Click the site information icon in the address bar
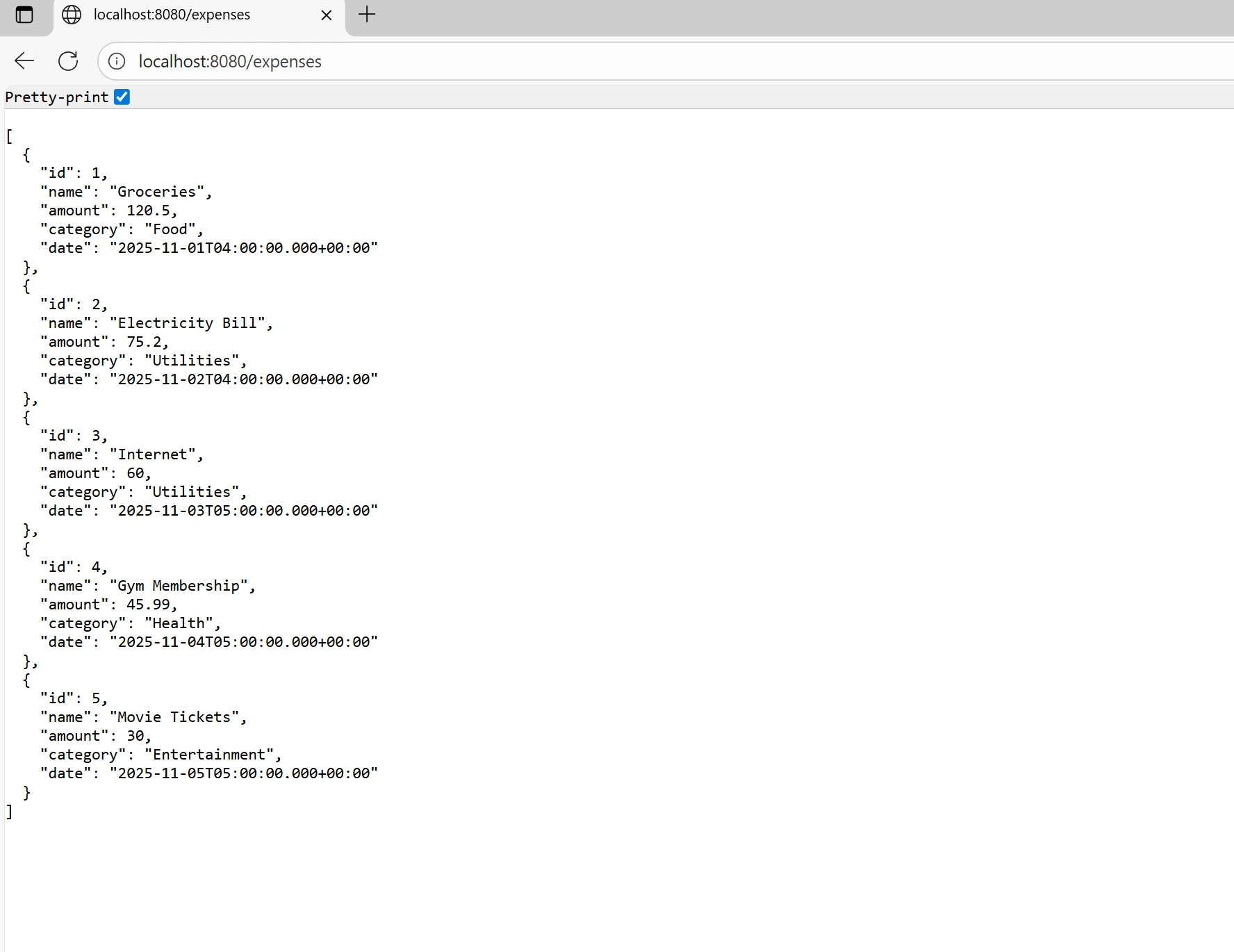The image size is (1234, 952). tap(116, 61)
